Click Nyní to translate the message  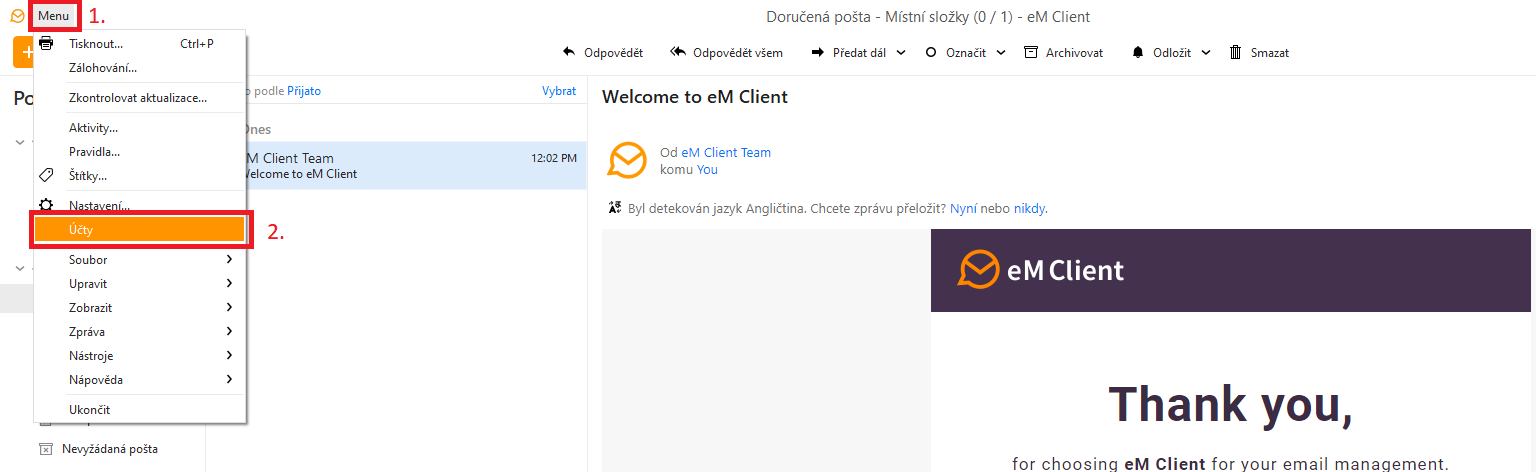(964, 209)
